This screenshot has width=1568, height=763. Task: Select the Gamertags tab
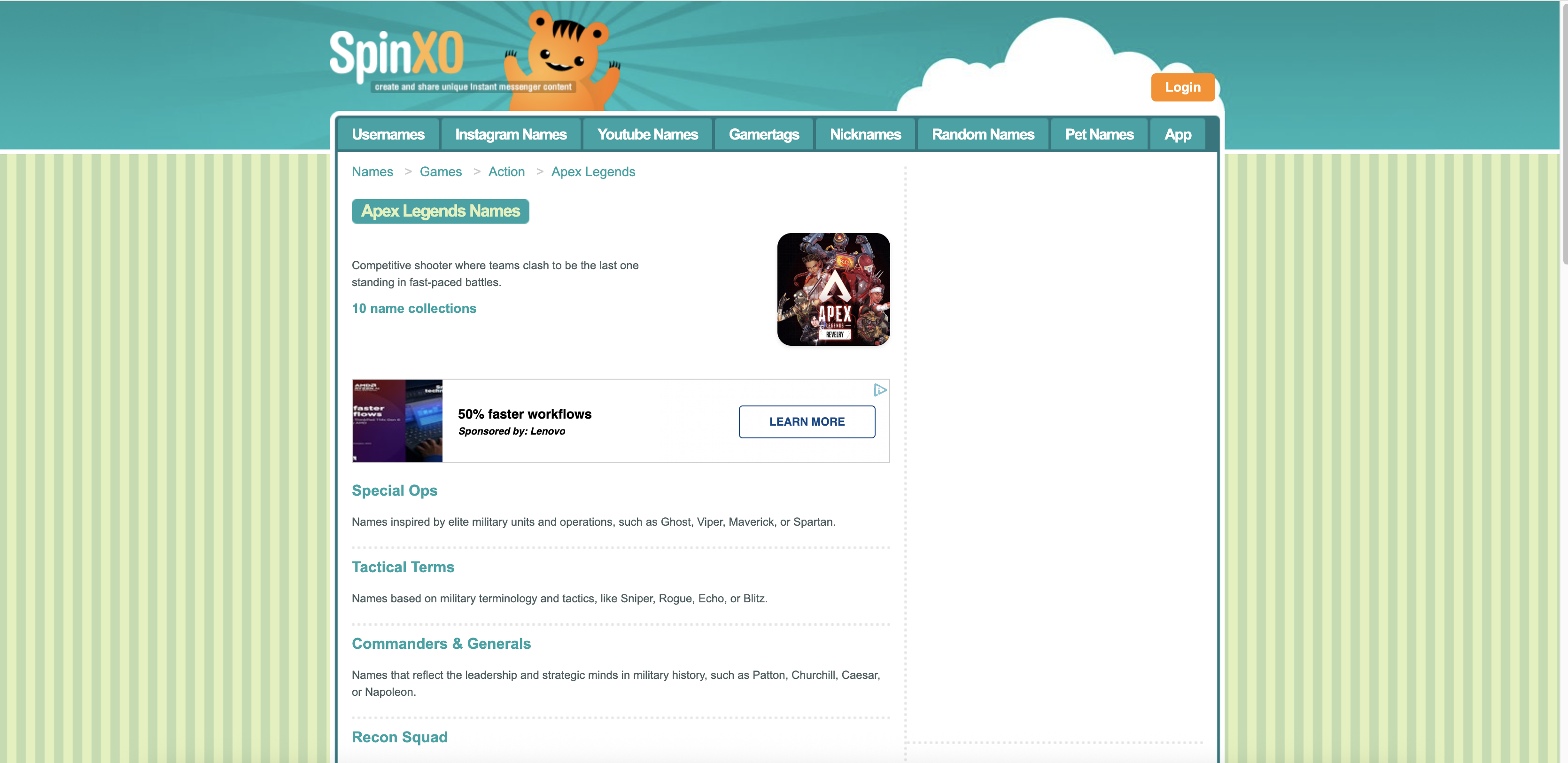pos(763,134)
